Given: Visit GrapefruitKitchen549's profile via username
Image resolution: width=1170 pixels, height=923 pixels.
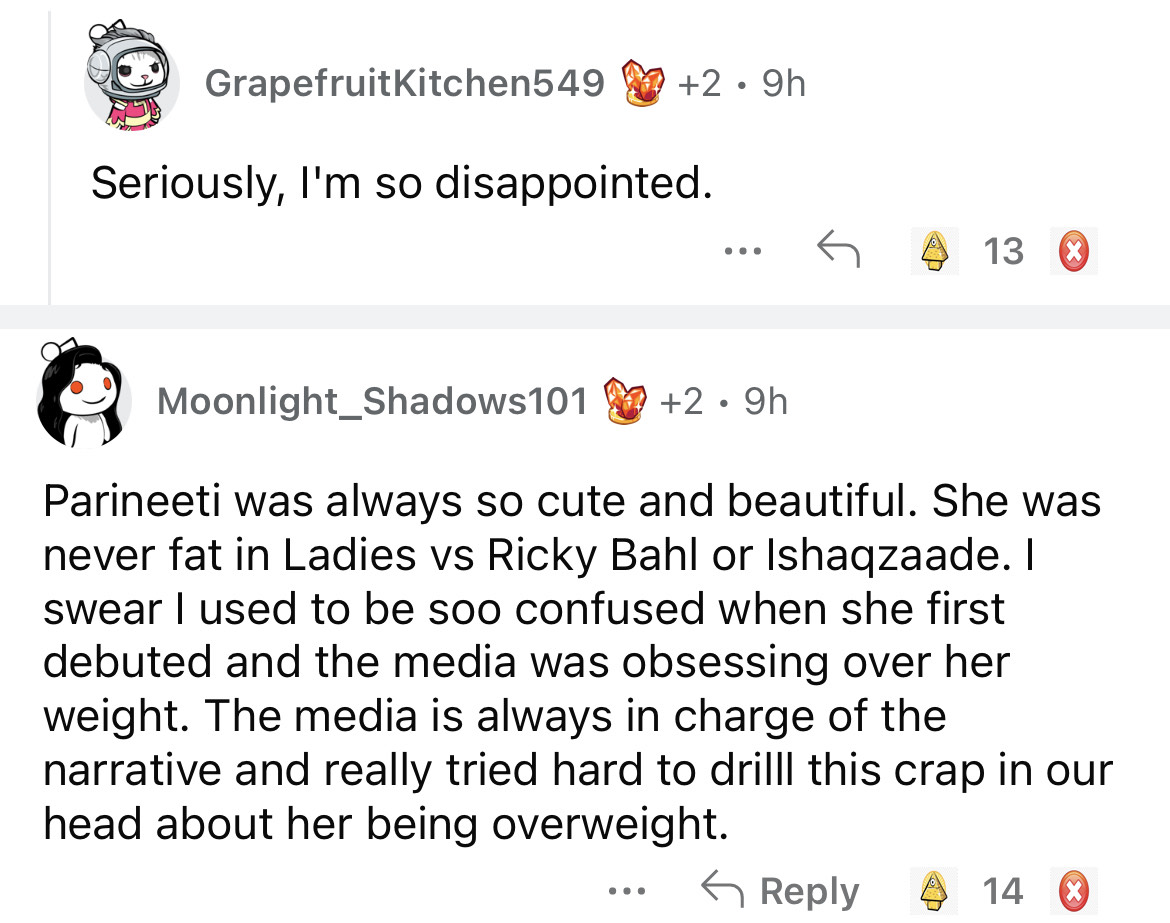Looking at the screenshot, I should 404,84.
